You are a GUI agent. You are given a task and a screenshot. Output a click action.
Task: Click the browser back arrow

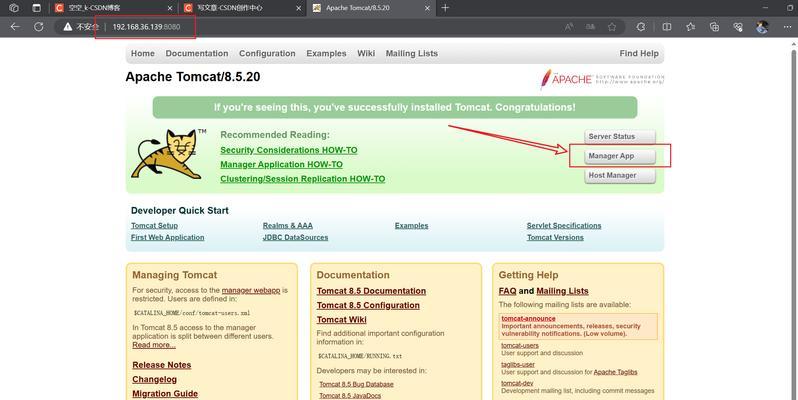(15, 27)
